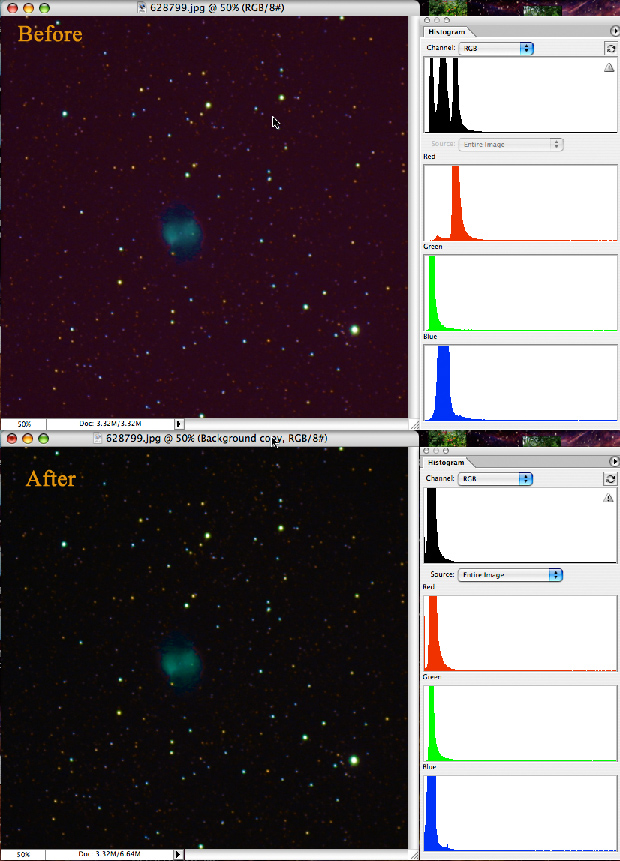620x861 pixels.
Task: Click 50% zoom field in Background copy window
Action: tap(24, 854)
